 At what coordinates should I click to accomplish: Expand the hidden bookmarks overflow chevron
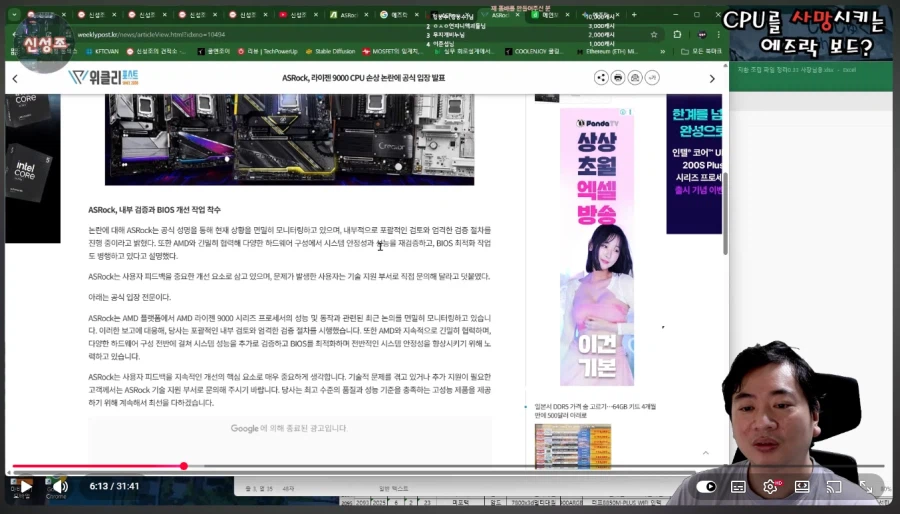point(663,52)
